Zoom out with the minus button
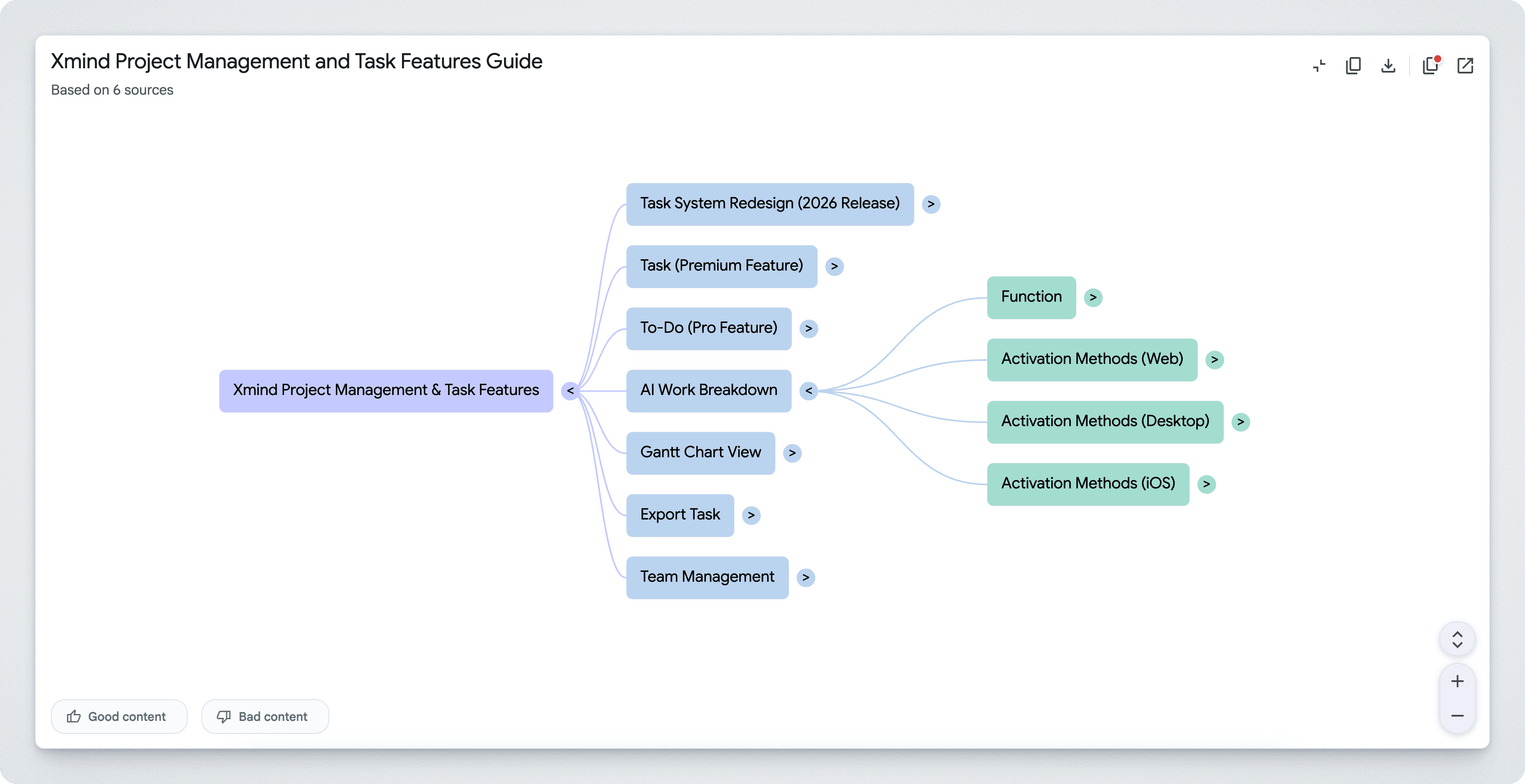1525x784 pixels. tap(1457, 716)
